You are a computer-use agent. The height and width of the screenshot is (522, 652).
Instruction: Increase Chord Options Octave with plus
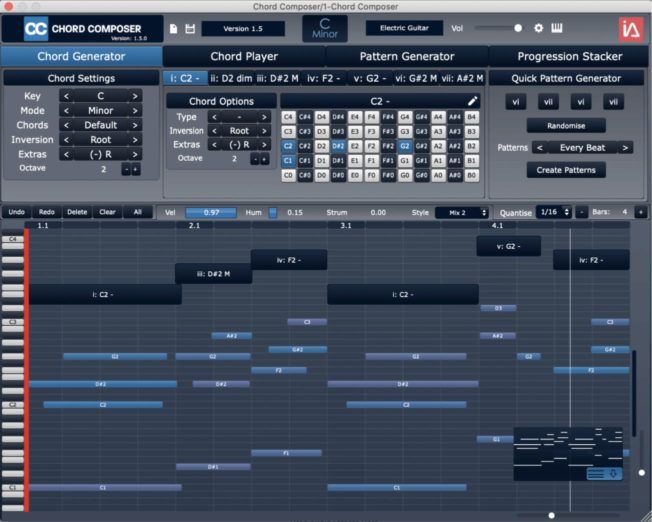coord(264,159)
